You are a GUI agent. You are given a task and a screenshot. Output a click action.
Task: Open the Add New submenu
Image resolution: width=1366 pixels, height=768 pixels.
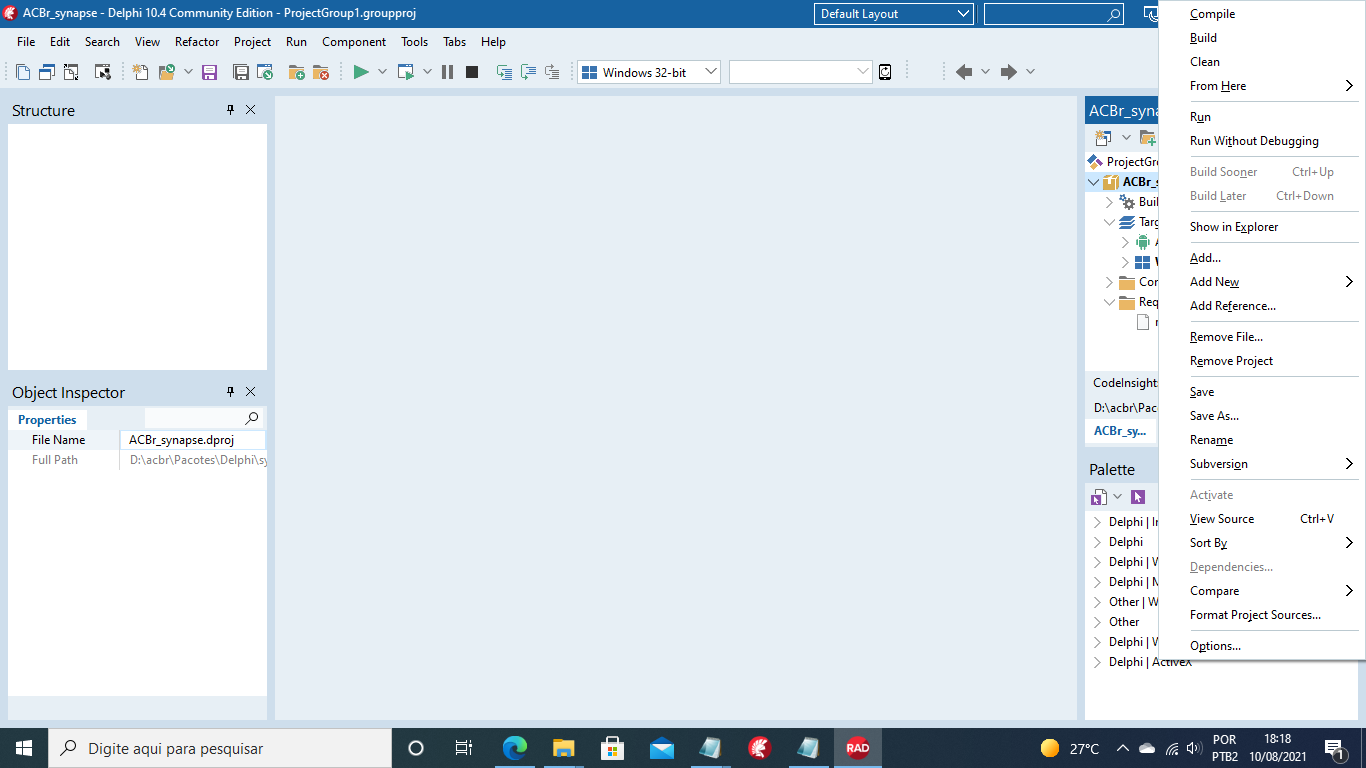point(1262,282)
